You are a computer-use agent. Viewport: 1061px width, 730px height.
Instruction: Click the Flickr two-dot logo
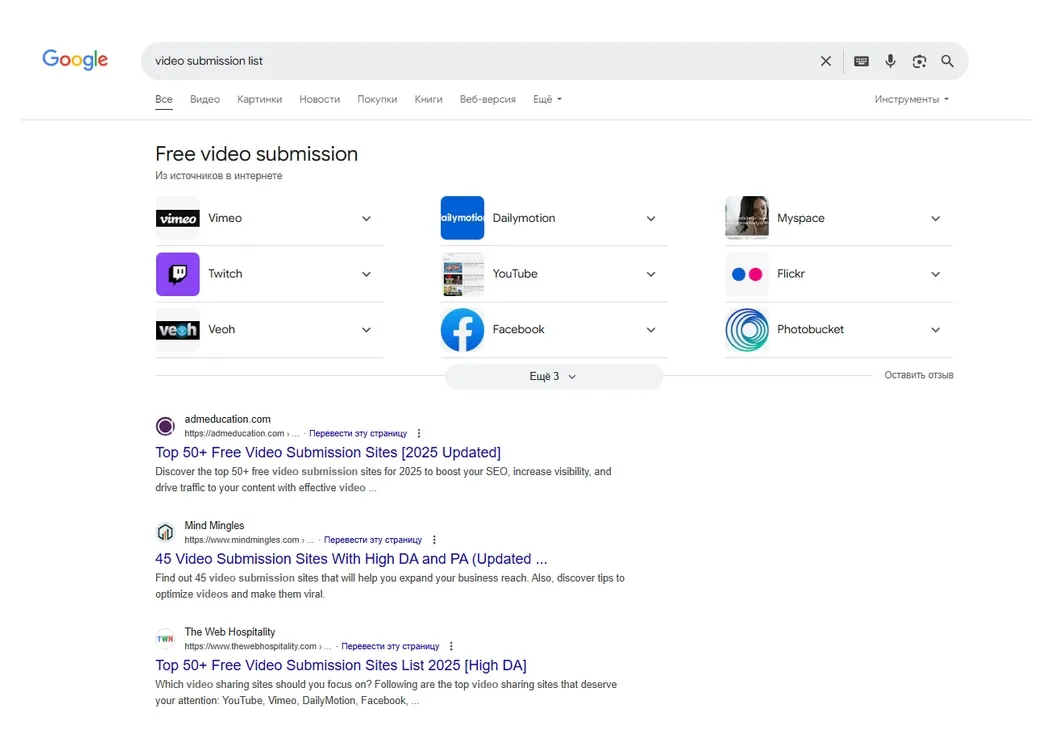pos(747,274)
